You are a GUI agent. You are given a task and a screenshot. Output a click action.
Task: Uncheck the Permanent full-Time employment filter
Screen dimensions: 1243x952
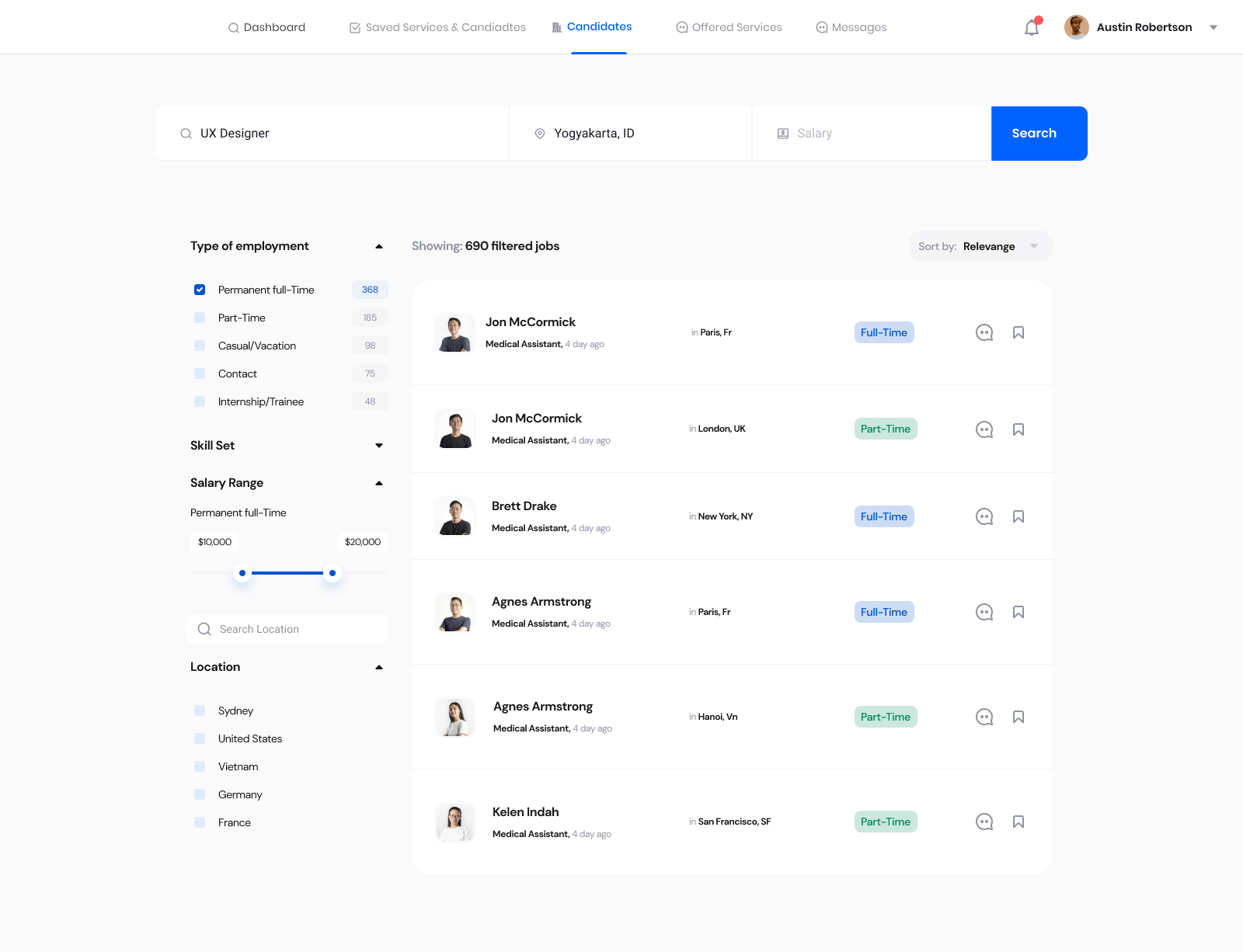[200, 290]
